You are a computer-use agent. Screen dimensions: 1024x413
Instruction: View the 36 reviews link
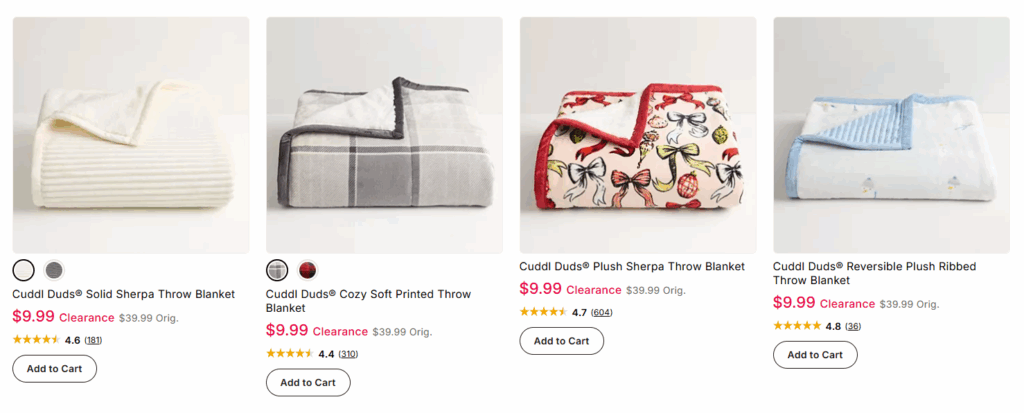click(x=852, y=326)
